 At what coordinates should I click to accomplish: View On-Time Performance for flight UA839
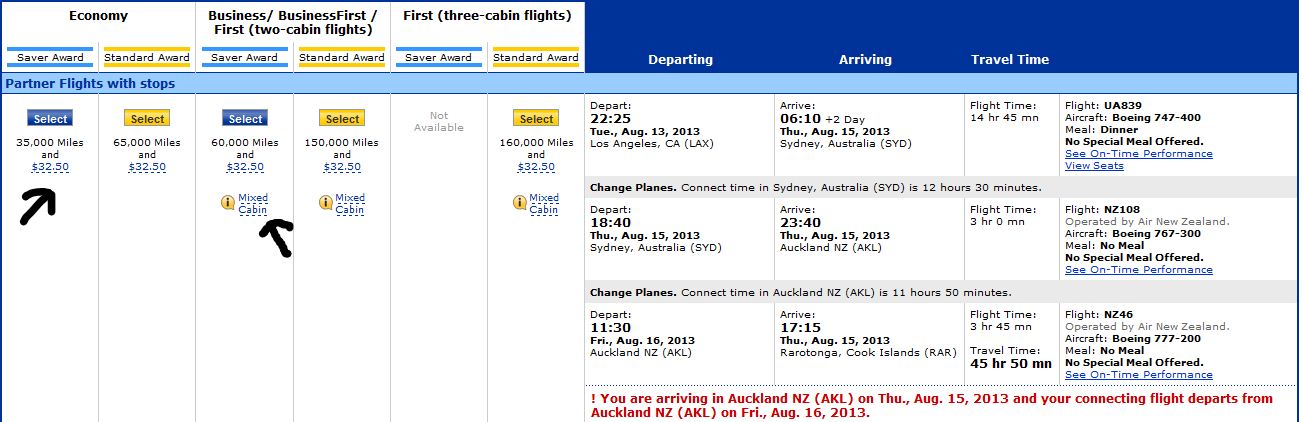coord(1138,154)
